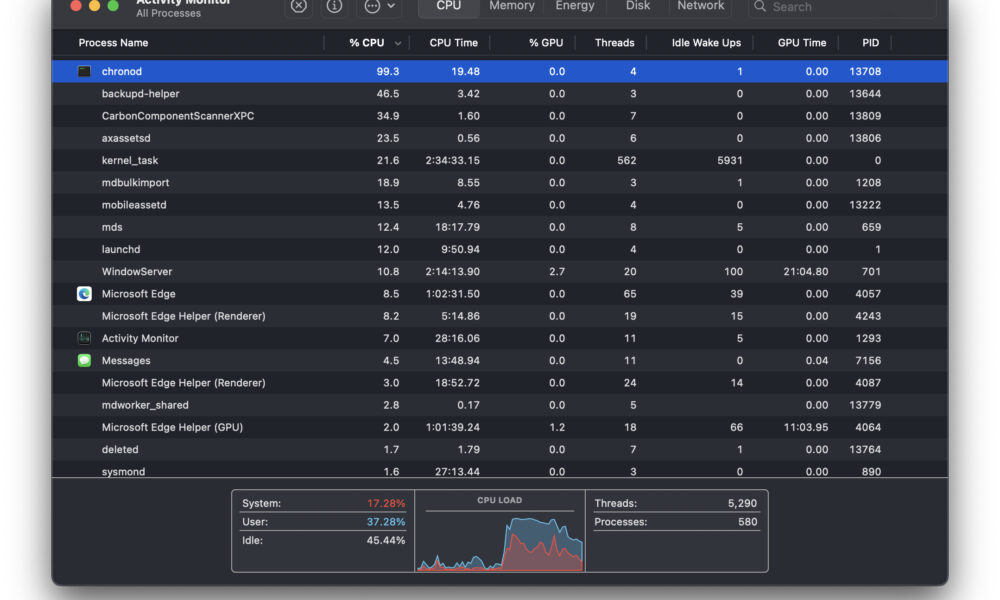Select the backupd-helper process row
This screenshot has height=600, width=1000.
pyautogui.click(x=499, y=94)
